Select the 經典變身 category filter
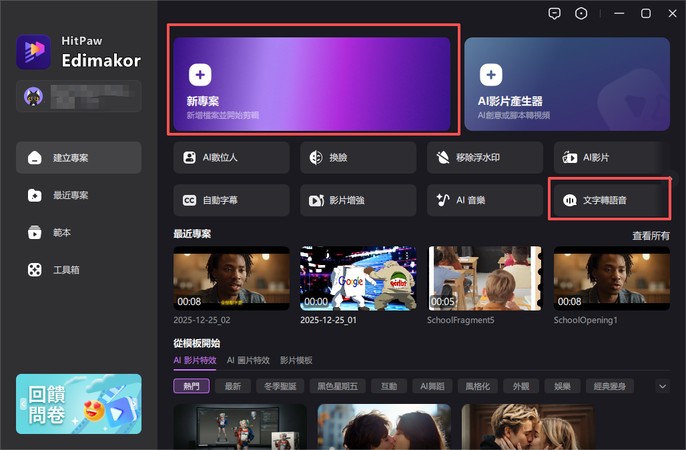 point(609,386)
